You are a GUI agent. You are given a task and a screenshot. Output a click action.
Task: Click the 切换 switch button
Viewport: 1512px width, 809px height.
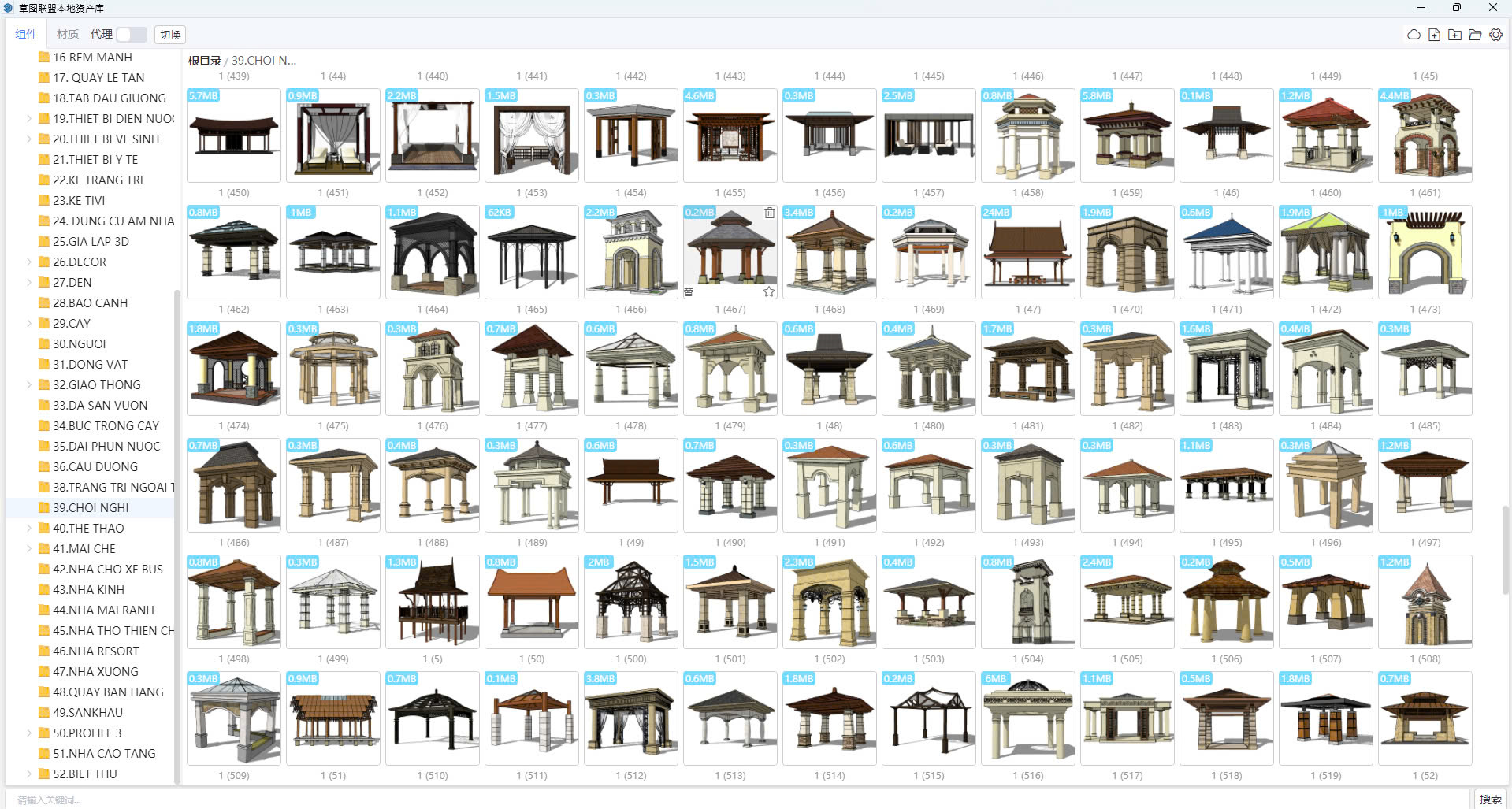tap(170, 35)
